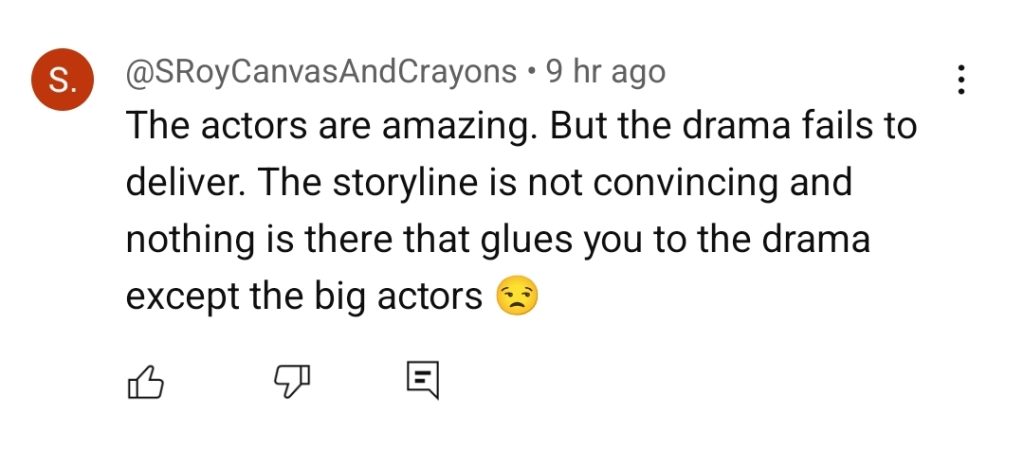Open the three-dot comment options menu
Image resolution: width=1024 pixels, height=468 pixels.
pos(961,80)
